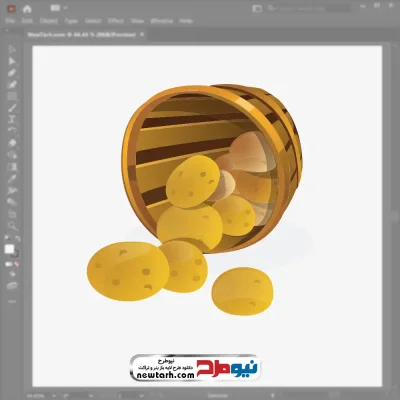The height and width of the screenshot is (400, 400).
Task: Open the View menu
Action: coord(137,21)
